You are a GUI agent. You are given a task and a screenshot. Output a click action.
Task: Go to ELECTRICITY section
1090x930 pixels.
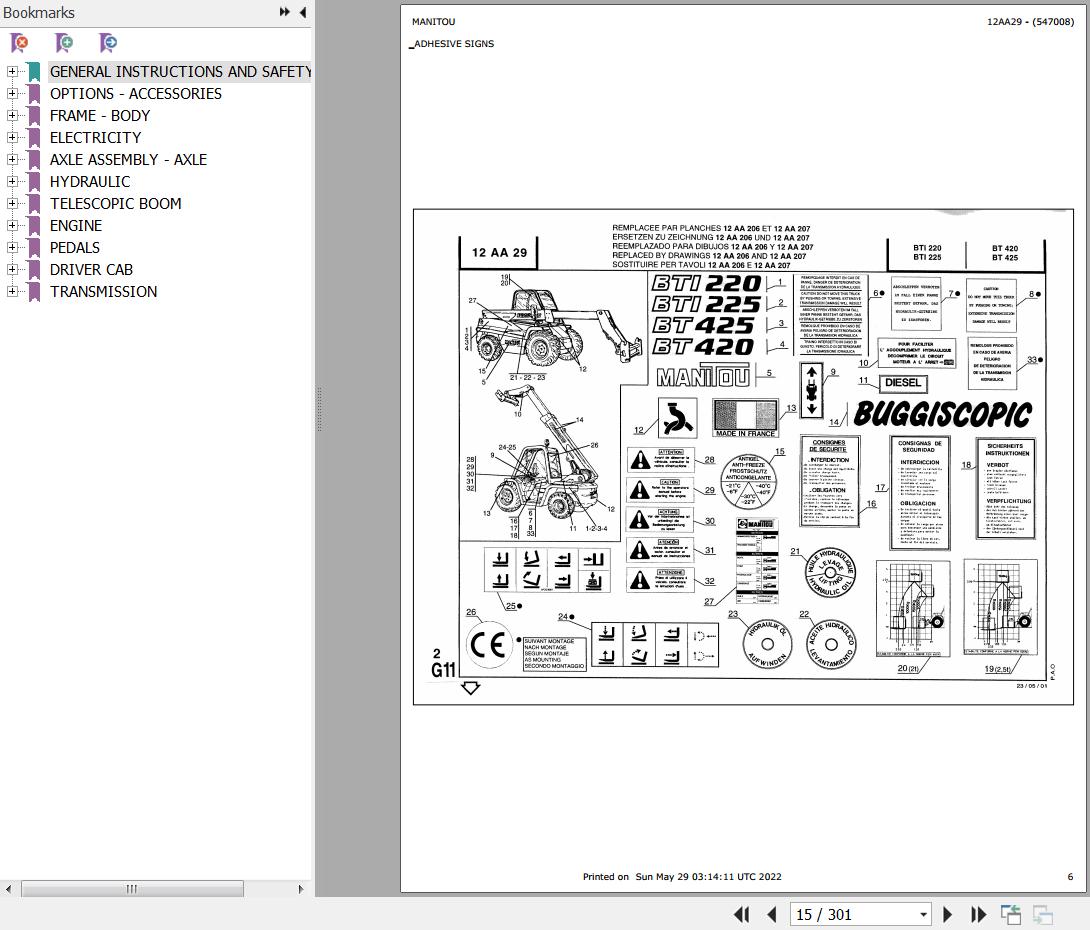coord(95,138)
